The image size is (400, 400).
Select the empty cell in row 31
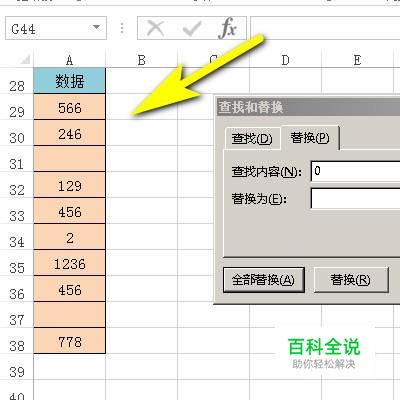(x=69, y=159)
